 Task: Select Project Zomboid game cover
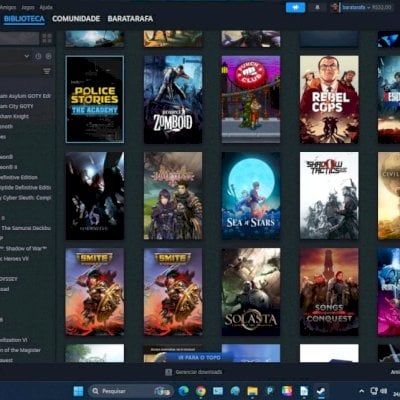pyautogui.click(x=173, y=99)
